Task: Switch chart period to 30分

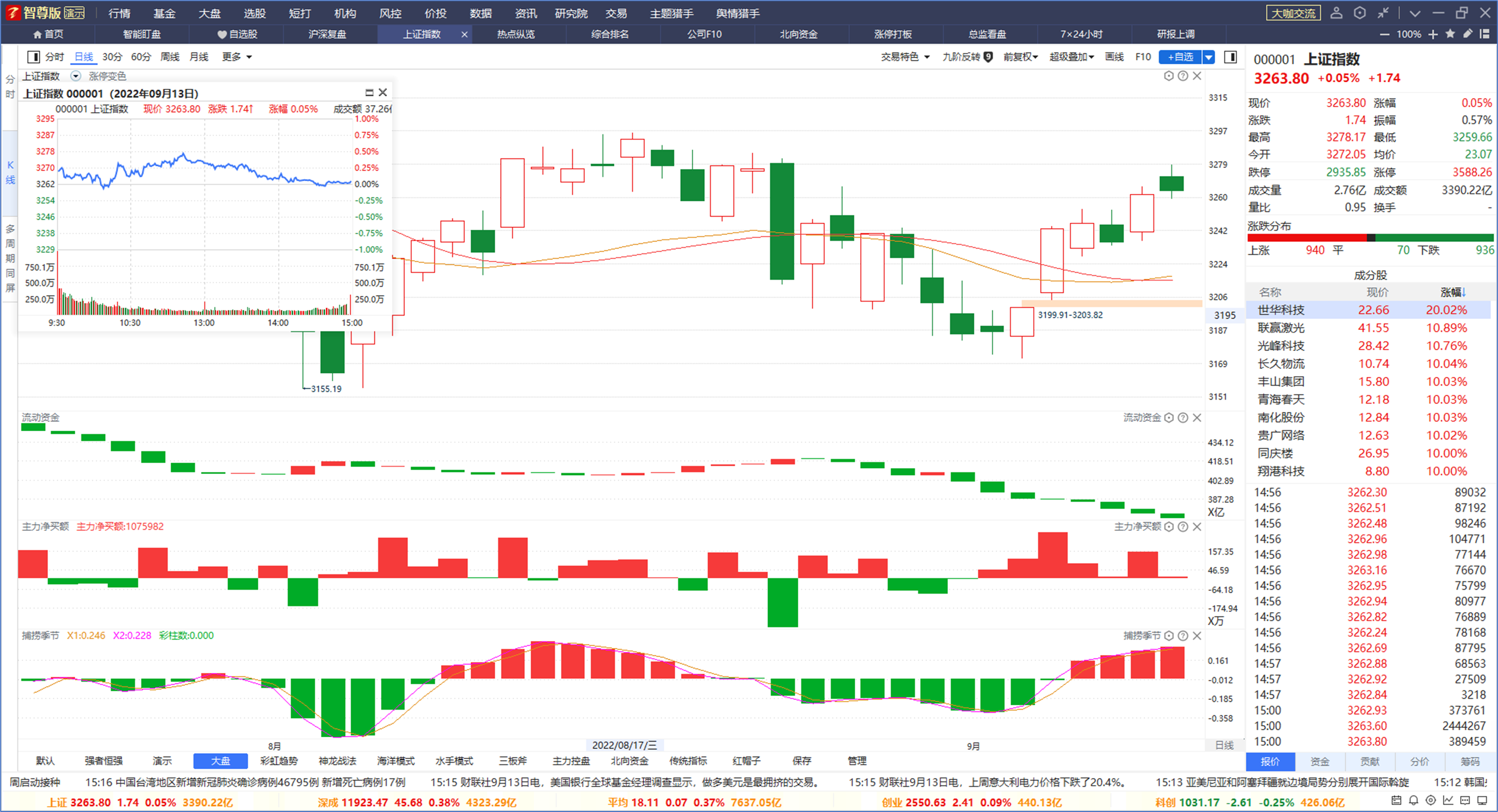Action: tap(112, 57)
